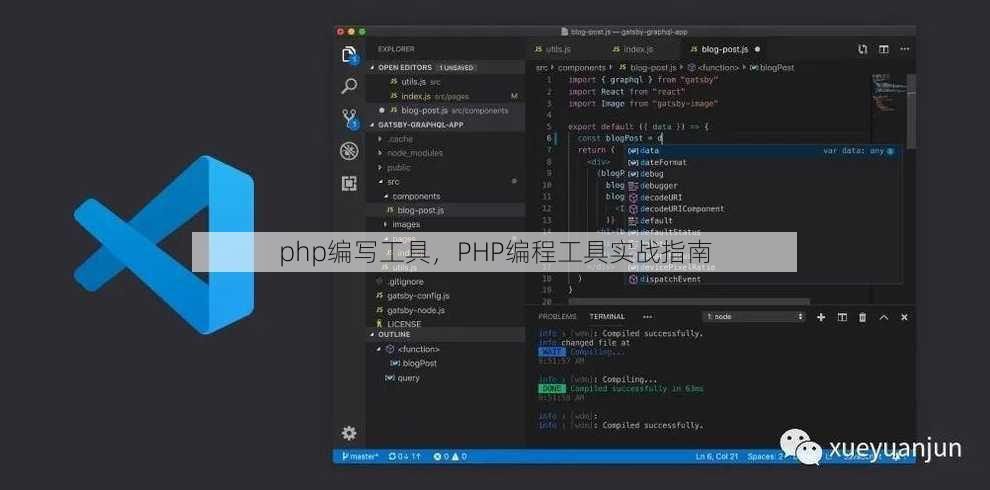The image size is (990, 490).
Task: Collapse the Open Editors section
Action: tap(445, 68)
